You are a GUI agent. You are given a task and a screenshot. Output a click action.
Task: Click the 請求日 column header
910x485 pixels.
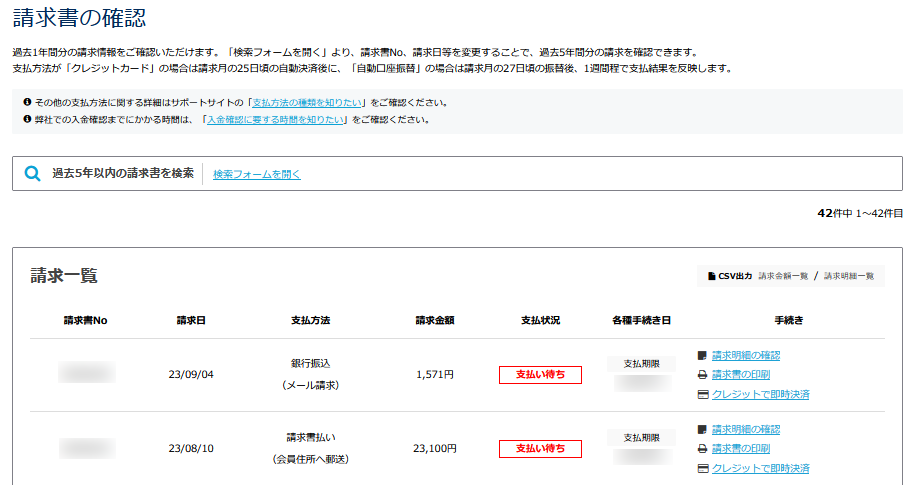[x=192, y=321]
